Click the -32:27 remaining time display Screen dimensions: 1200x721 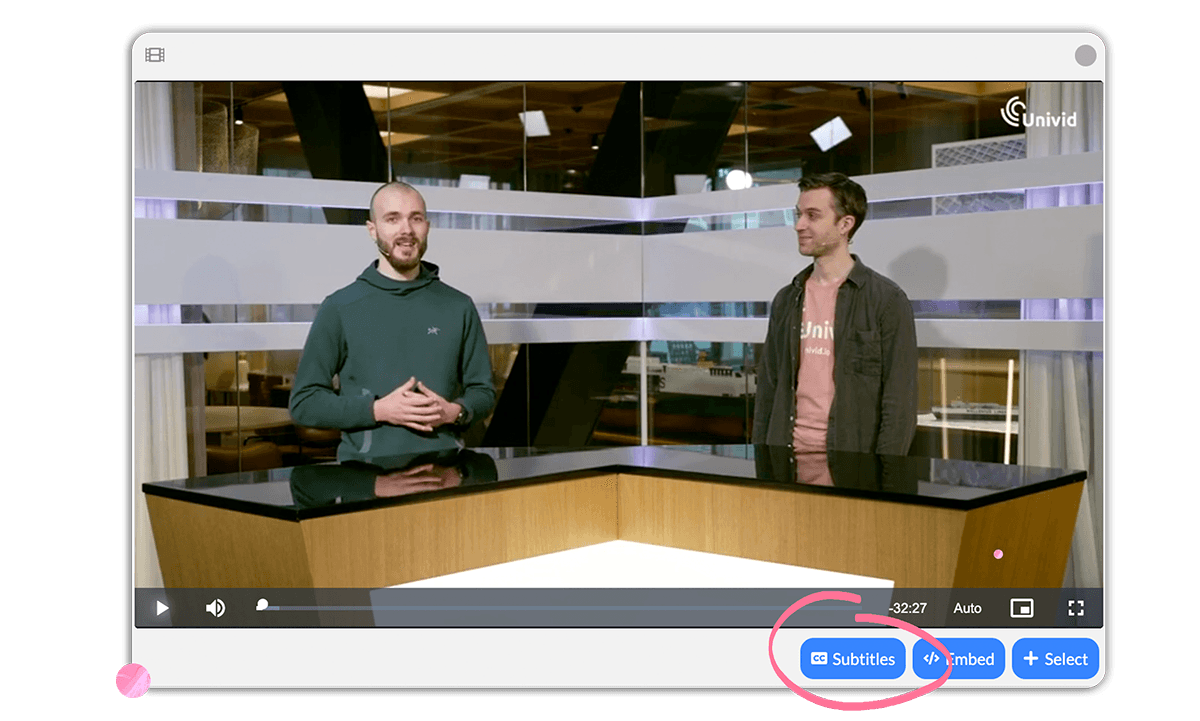[907, 608]
